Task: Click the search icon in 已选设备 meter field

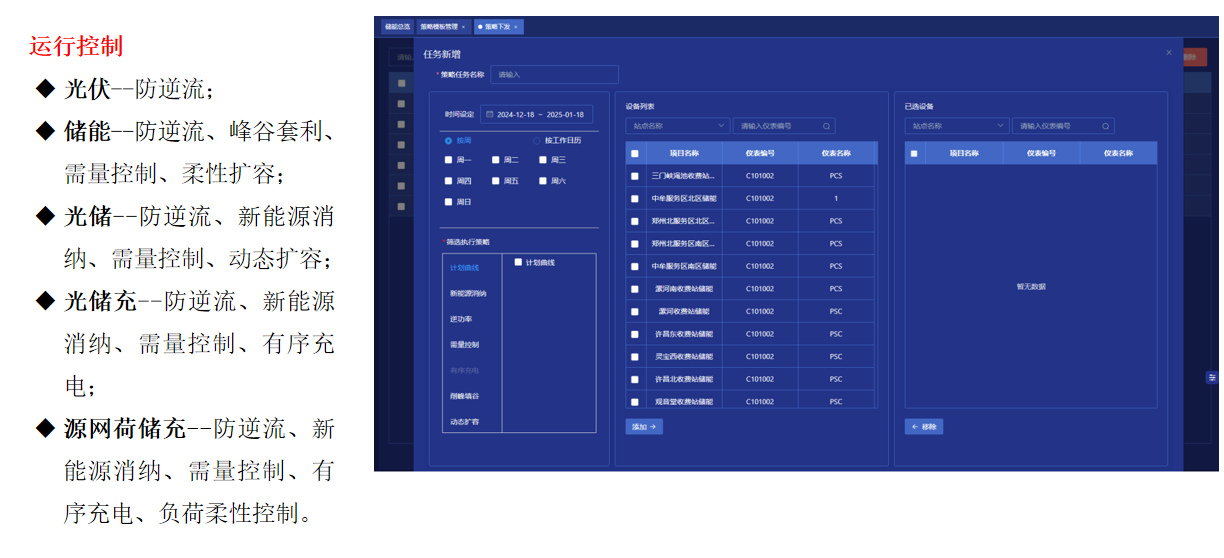Action: pyautogui.click(x=1105, y=126)
